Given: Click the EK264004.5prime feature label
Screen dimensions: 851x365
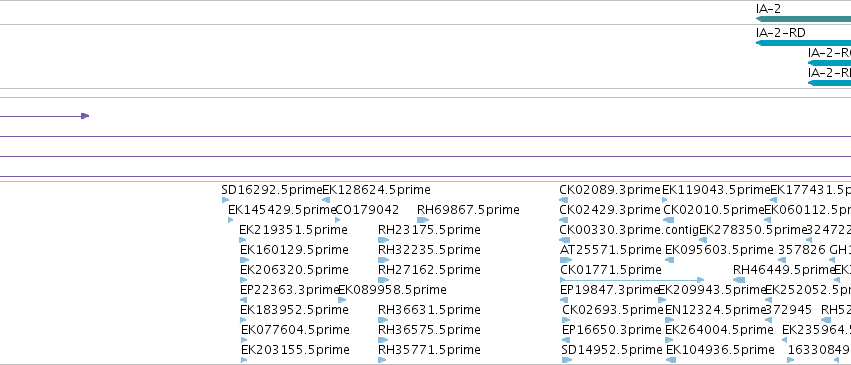Looking at the screenshot, I should [x=719, y=330].
